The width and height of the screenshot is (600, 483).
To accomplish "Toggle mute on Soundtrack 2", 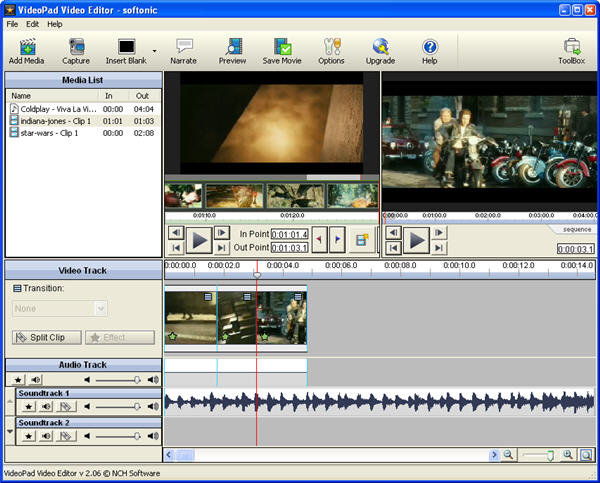I will (48, 436).
